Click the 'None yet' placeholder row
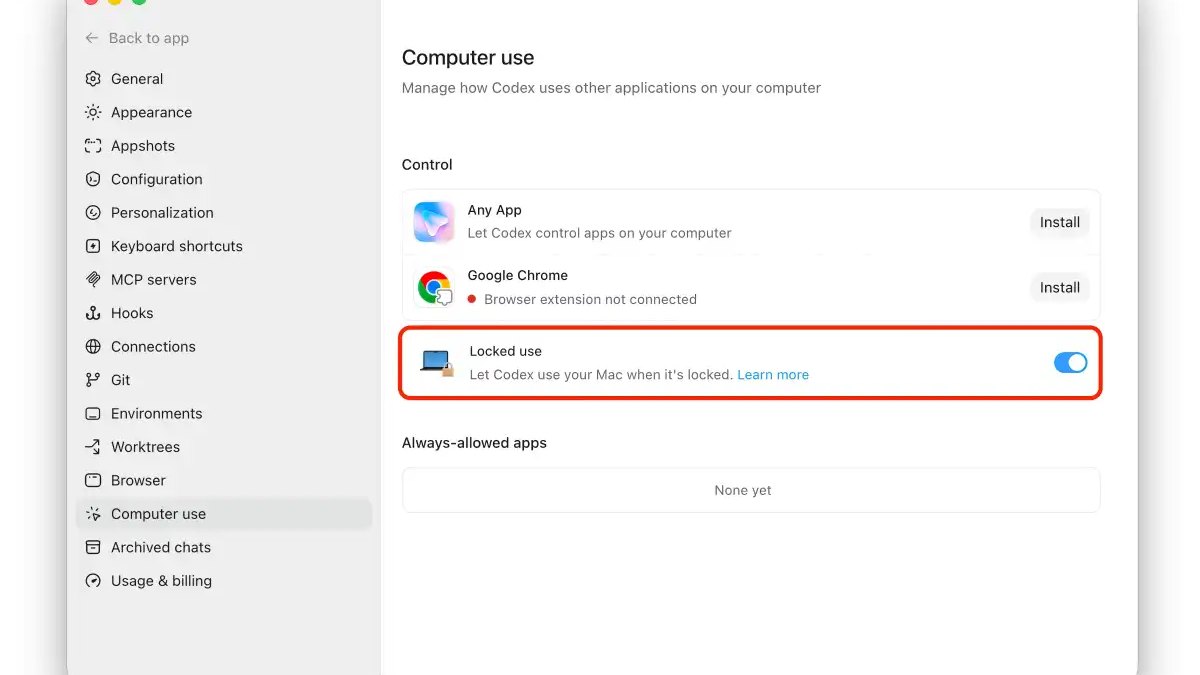The width and height of the screenshot is (1200, 675). click(x=751, y=490)
